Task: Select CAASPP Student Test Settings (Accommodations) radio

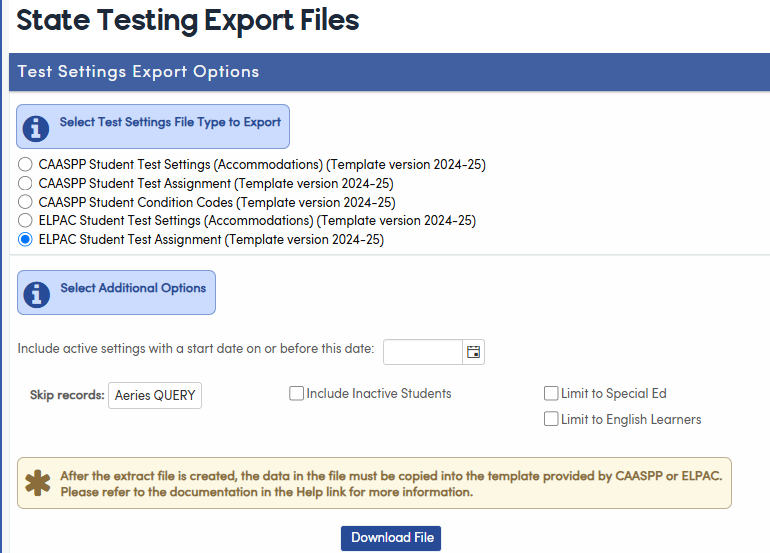Action: coord(25,164)
